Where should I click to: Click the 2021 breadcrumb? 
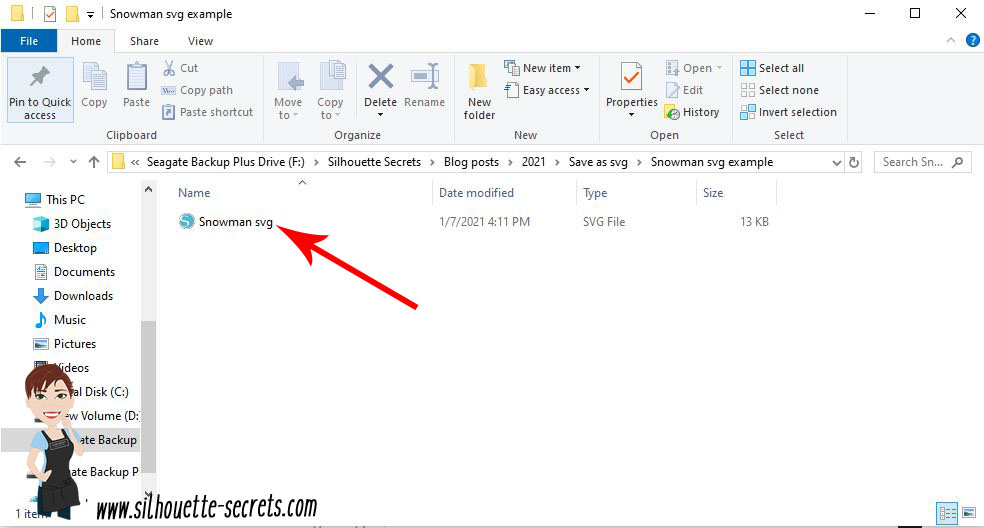(533, 162)
